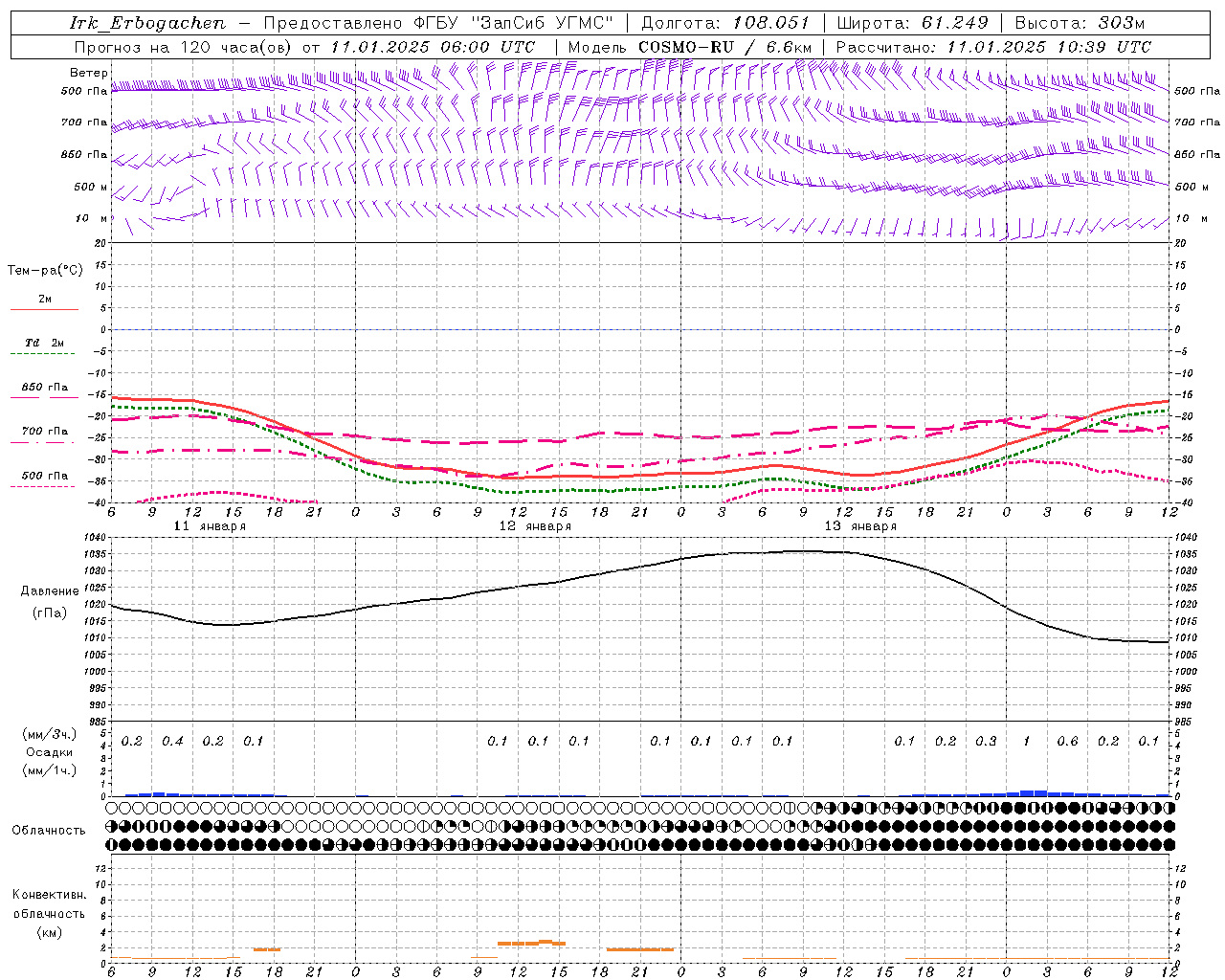The height and width of the screenshot is (980, 1225).
Task: Click the Осадки precipitation panel label
Action: click(x=50, y=752)
